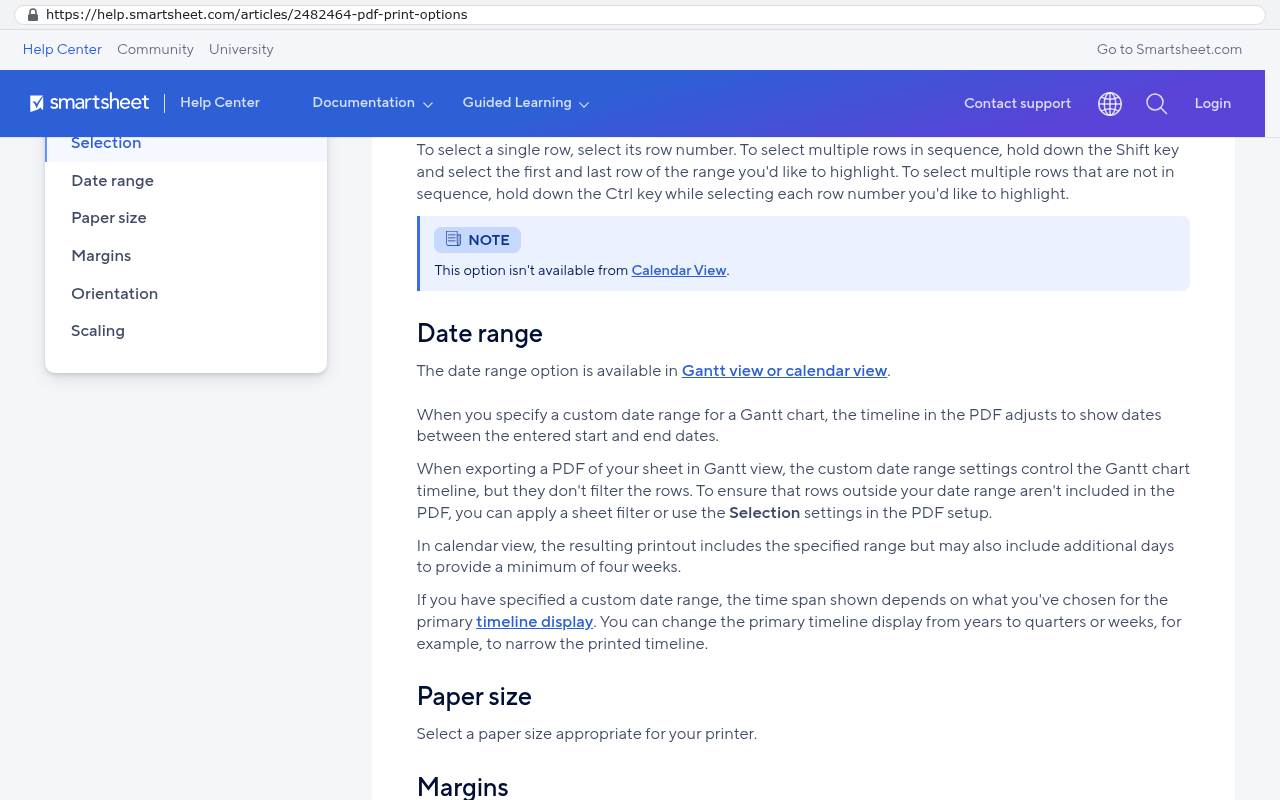
Task: Click Help Center beside the logo
Action: (220, 103)
